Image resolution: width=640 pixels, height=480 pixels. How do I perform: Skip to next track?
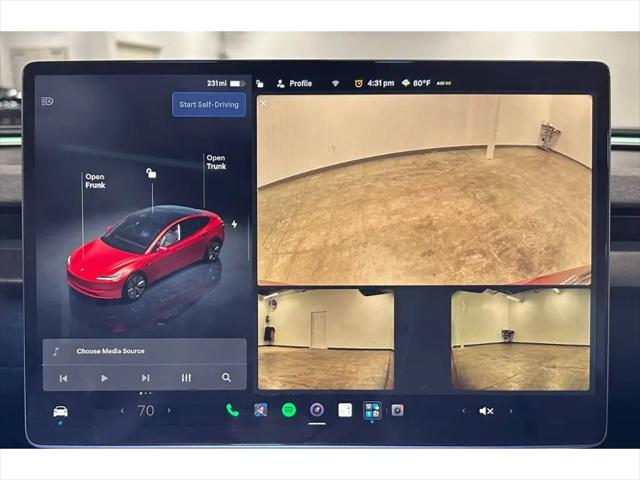click(x=145, y=378)
